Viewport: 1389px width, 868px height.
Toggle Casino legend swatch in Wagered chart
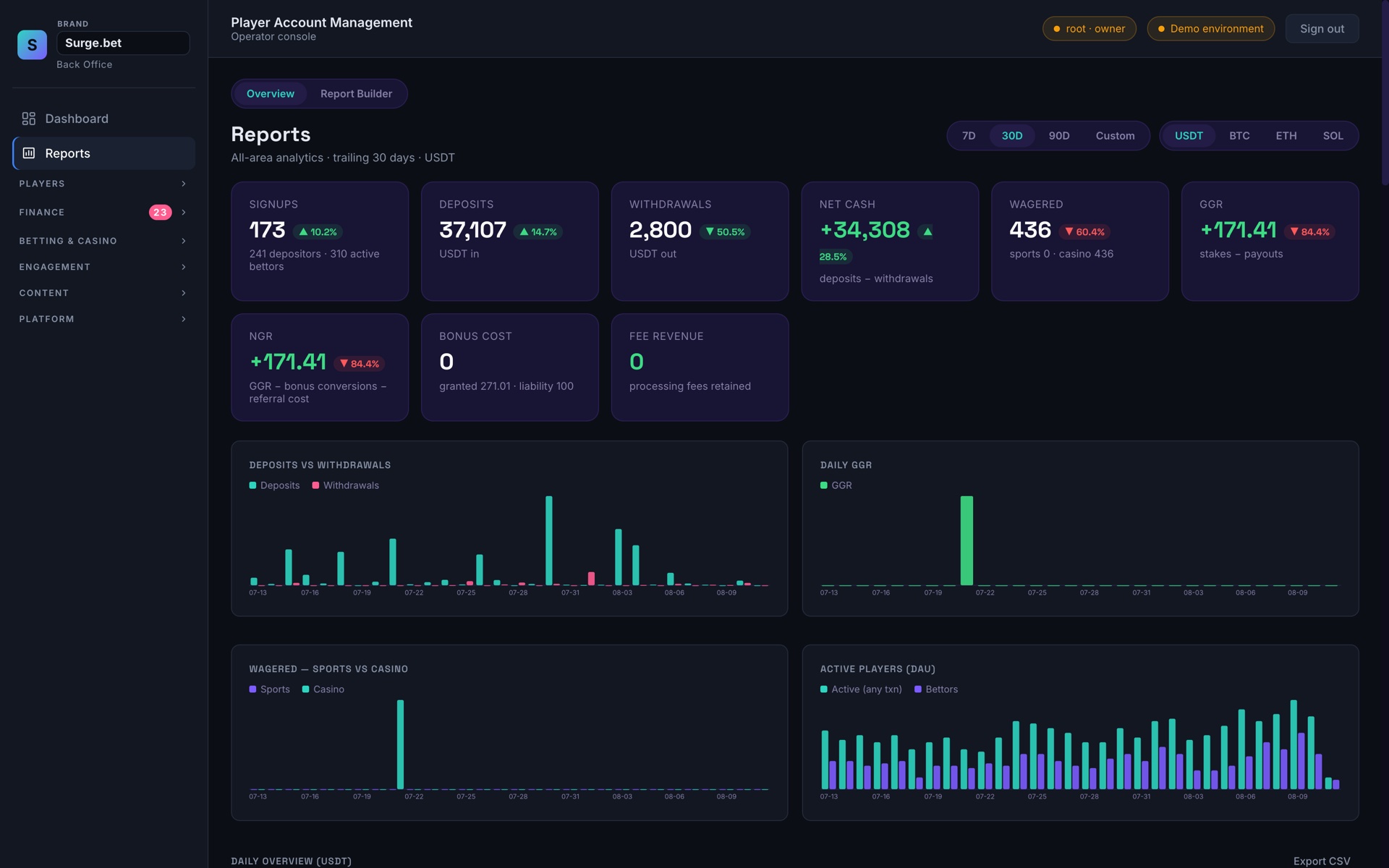tap(305, 689)
